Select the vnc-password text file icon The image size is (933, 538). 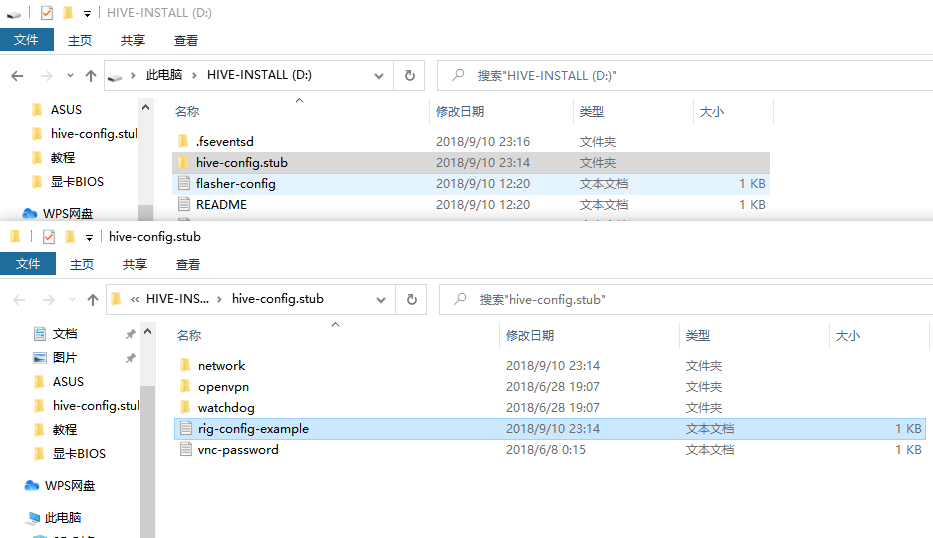point(185,450)
